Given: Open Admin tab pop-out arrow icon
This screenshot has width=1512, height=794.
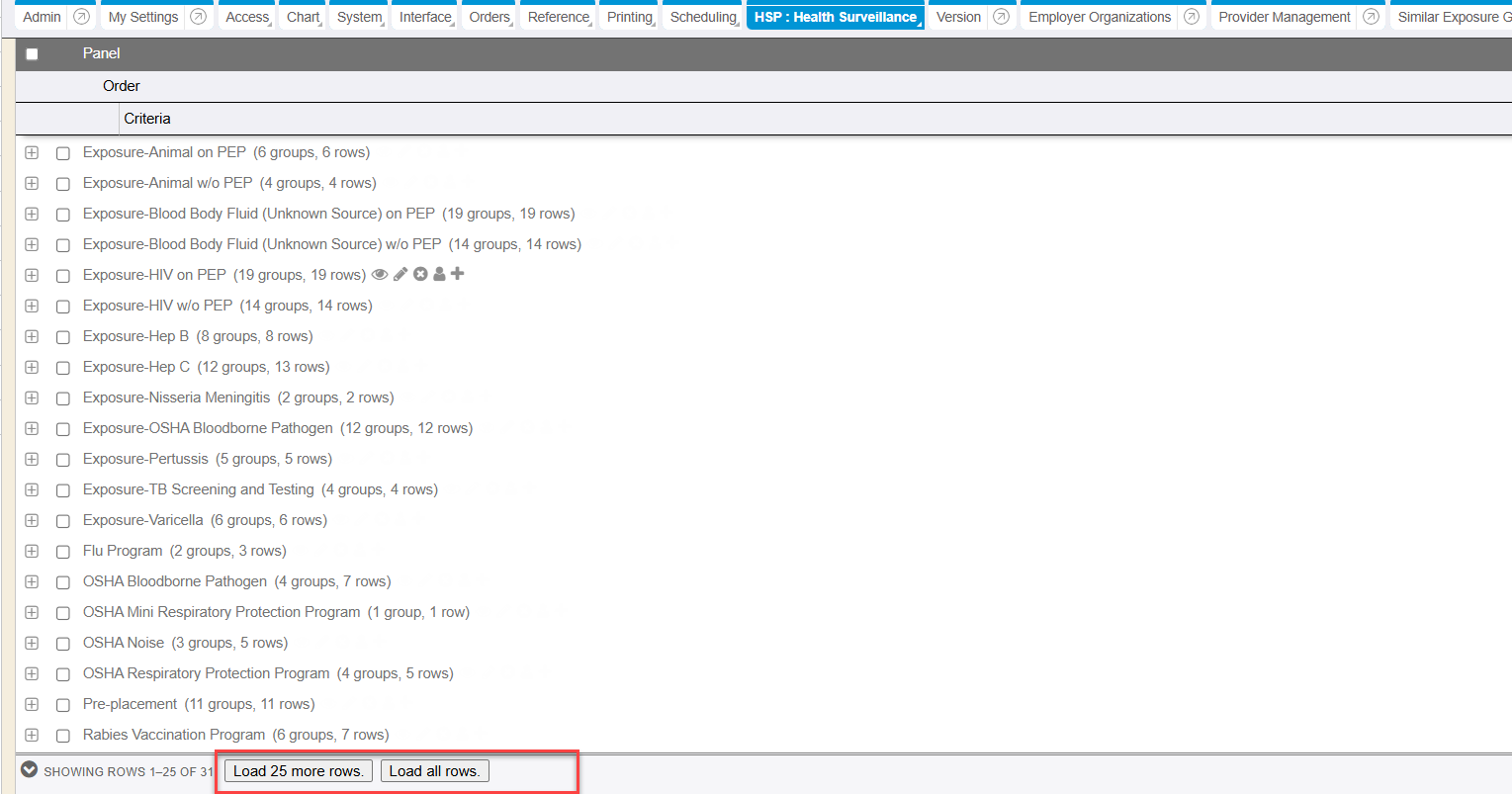Looking at the screenshot, I should [x=82, y=17].
